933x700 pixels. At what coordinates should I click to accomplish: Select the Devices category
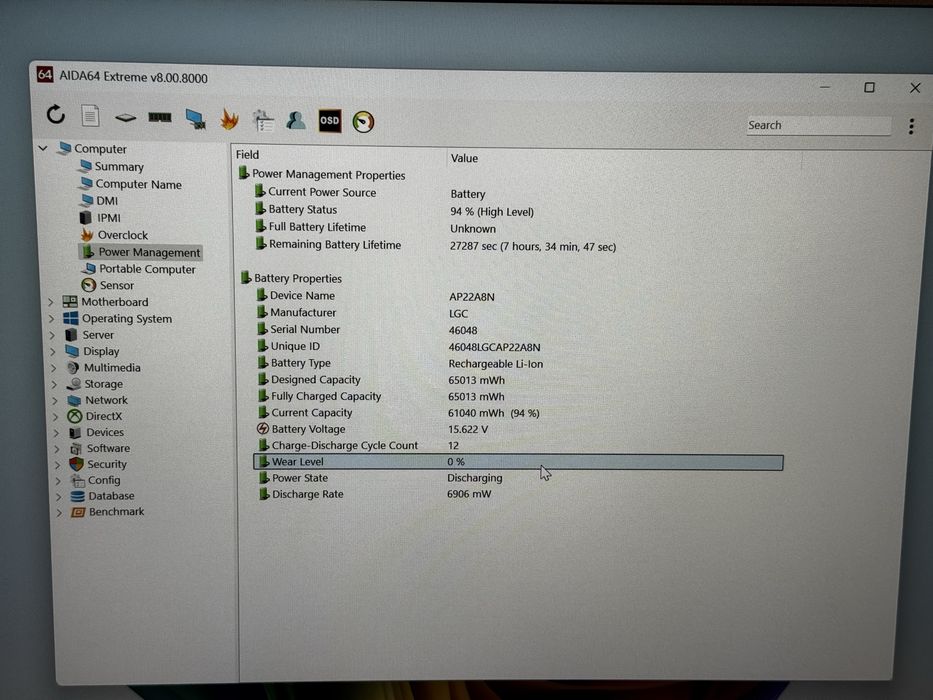click(96, 433)
